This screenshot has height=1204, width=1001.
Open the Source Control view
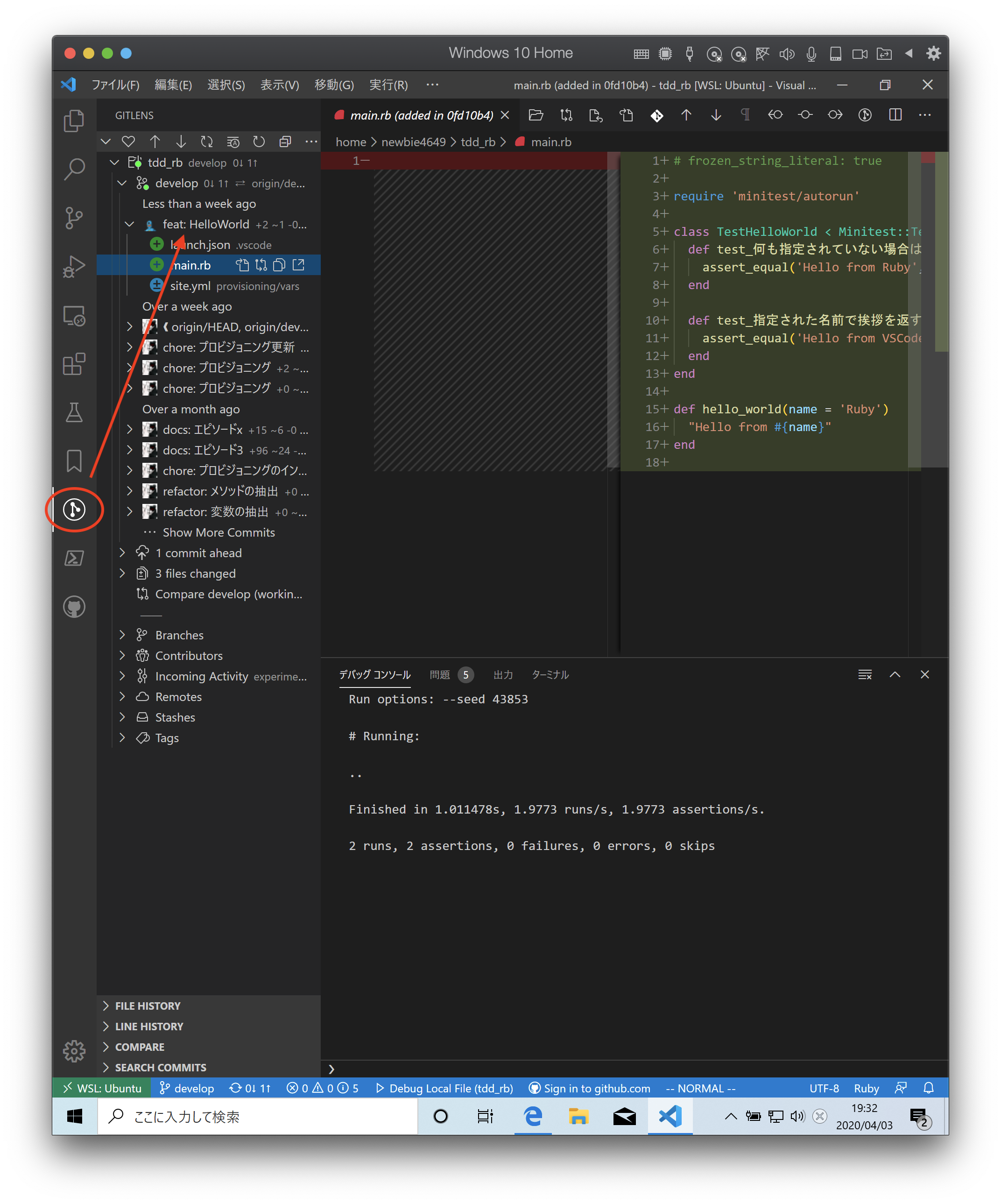[74, 218]
